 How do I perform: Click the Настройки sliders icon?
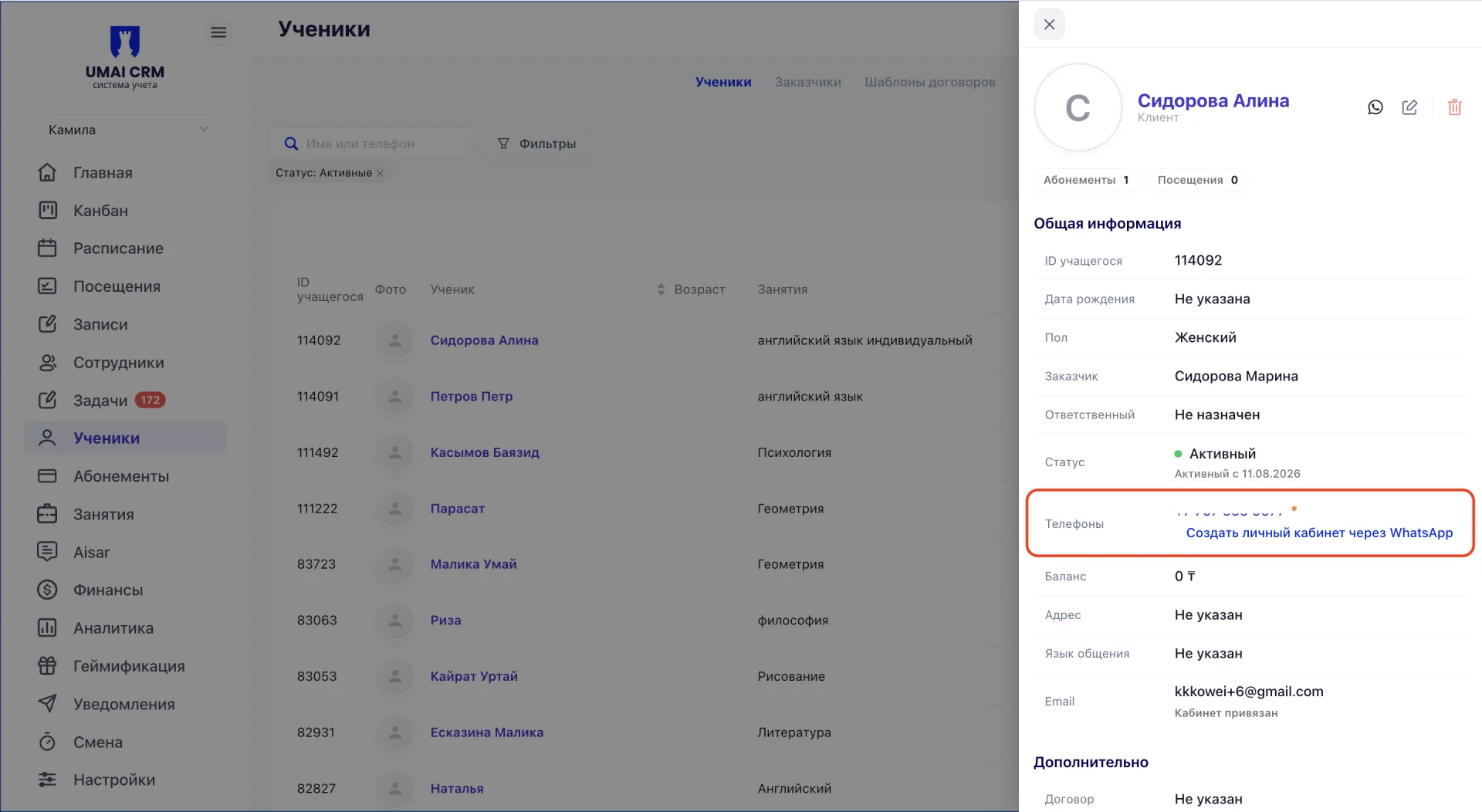click(x=47, y=780)
